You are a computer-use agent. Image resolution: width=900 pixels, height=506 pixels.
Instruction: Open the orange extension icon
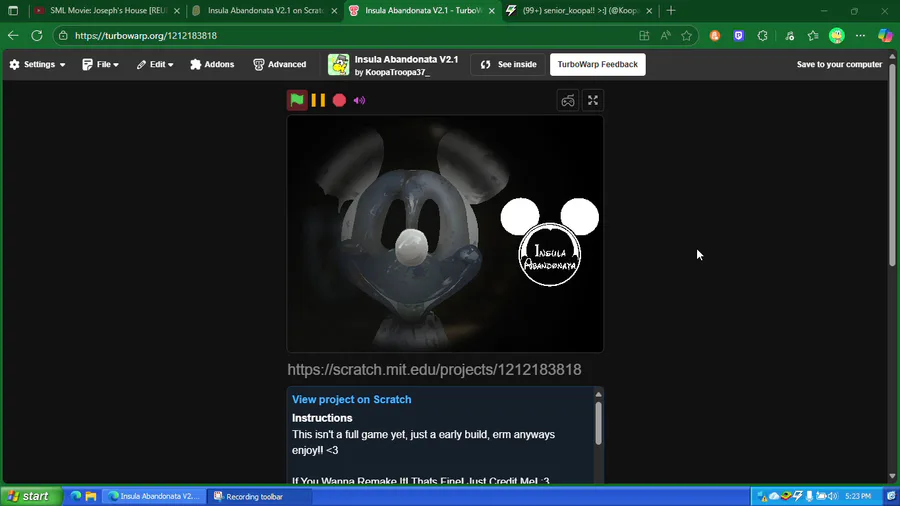click(x=715, y=36)
